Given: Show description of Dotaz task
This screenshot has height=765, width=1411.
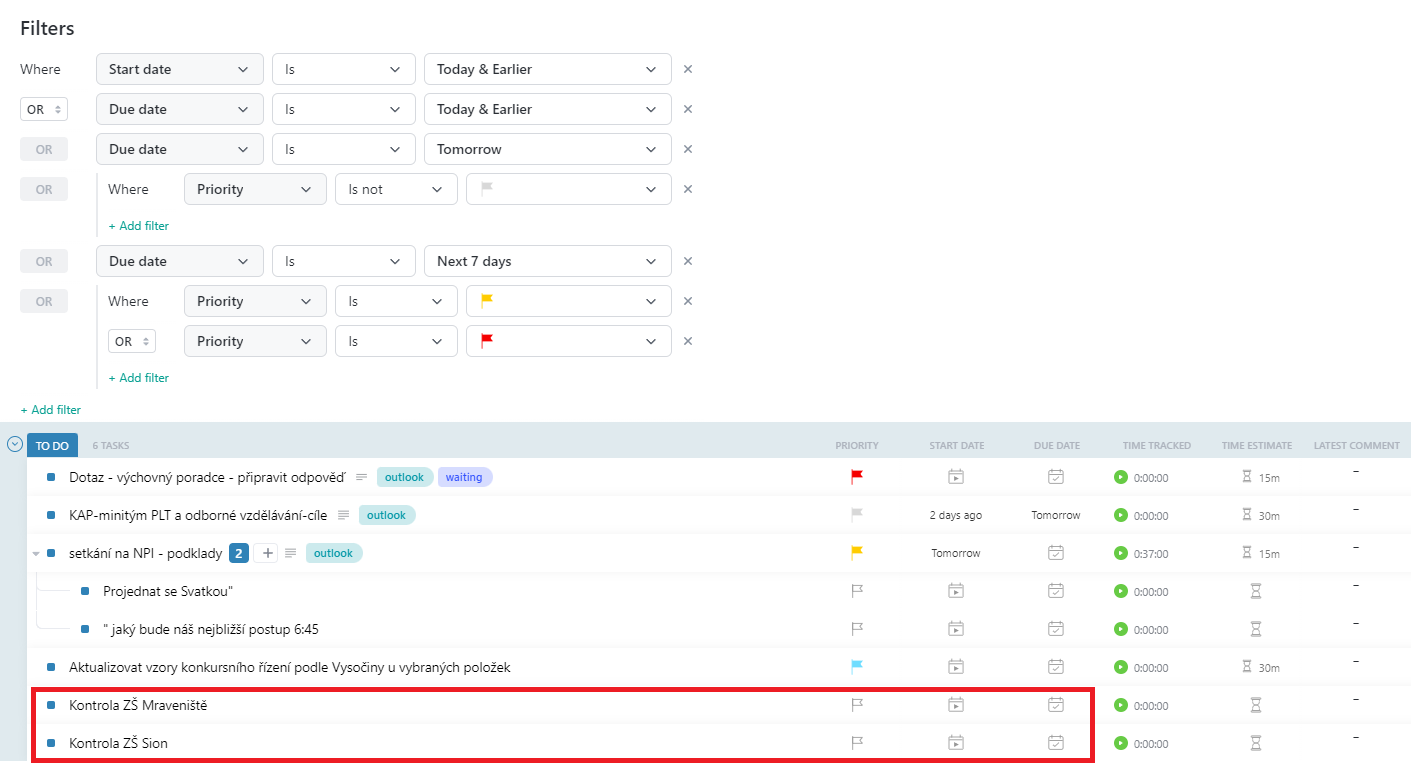Looking at the screenshot, I should 362,477.
